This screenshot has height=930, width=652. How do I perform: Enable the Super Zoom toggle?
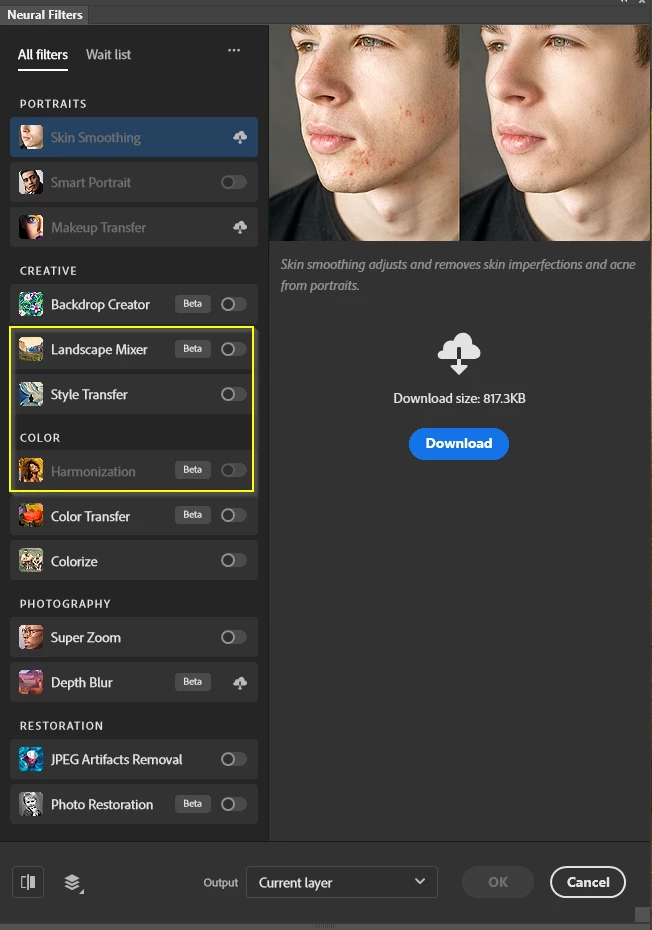pos(234,638)
